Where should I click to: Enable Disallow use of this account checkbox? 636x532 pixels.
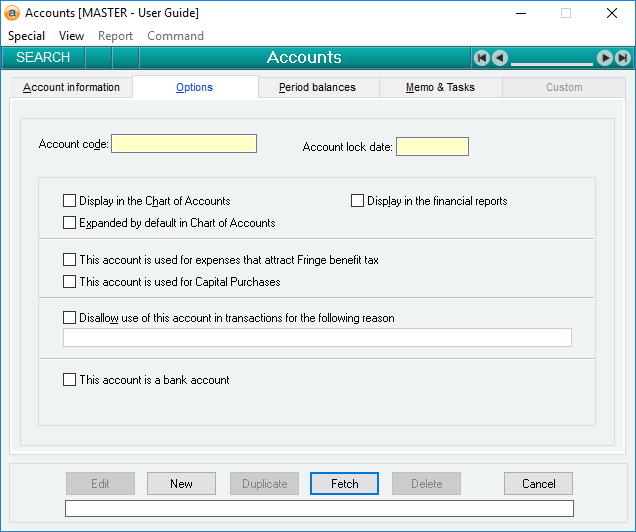pyautogui.click(x=70, y=318)
